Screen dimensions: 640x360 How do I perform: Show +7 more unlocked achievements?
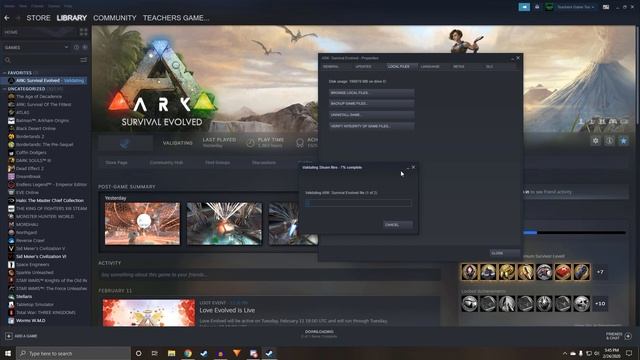click(x=600, y=272)
